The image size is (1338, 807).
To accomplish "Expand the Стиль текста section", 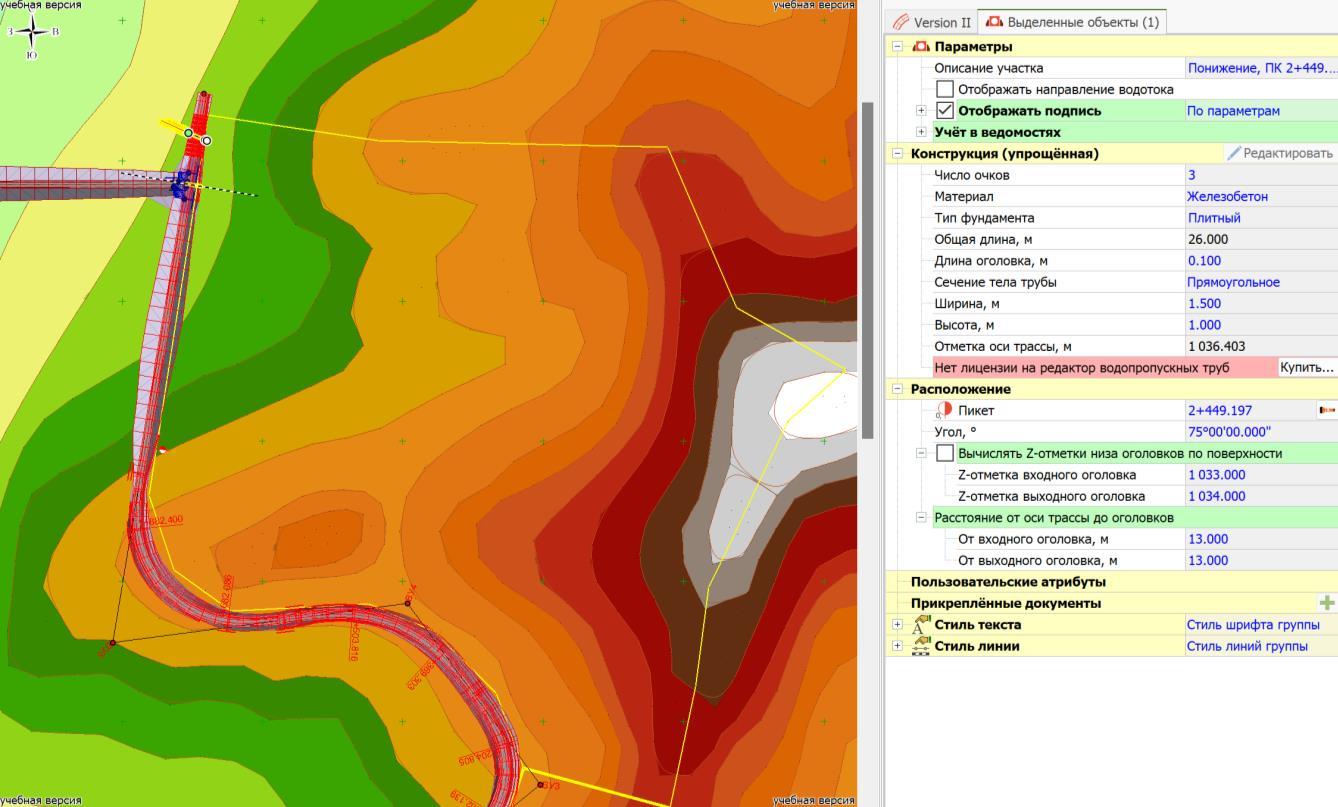I will click(x=897, y=624).
